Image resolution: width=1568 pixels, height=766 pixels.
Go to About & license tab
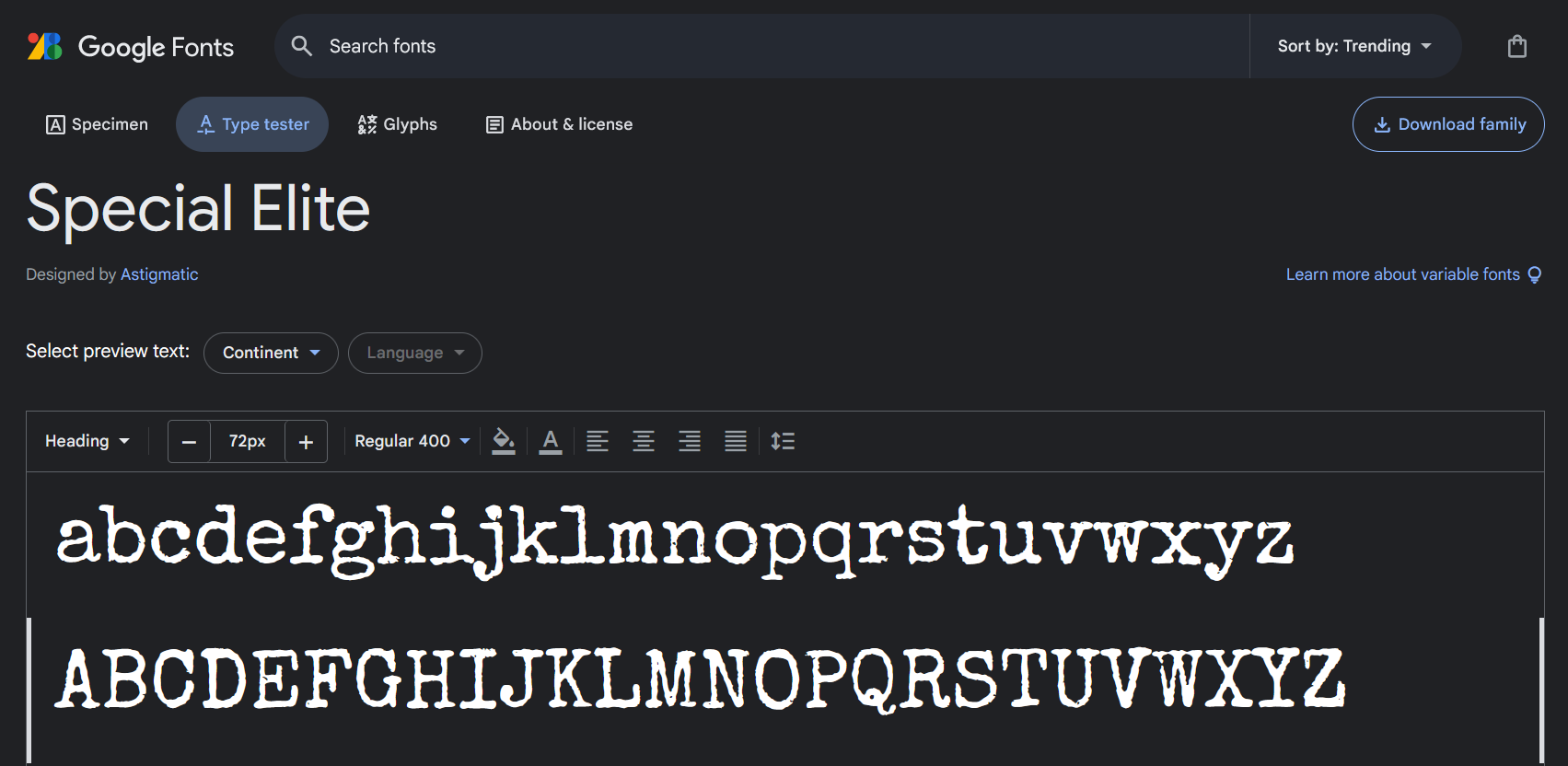559,124
